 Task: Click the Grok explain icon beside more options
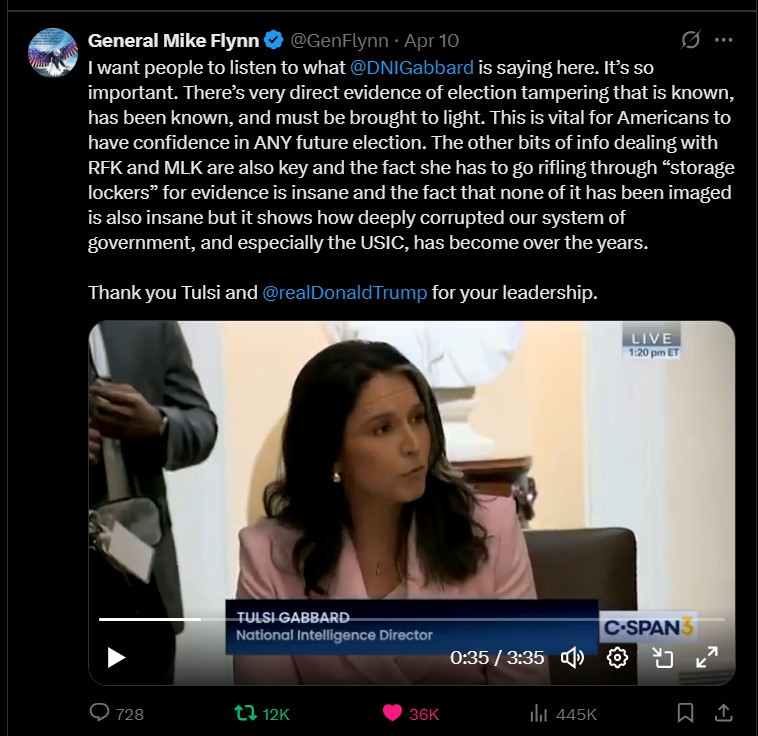(690, 40)
